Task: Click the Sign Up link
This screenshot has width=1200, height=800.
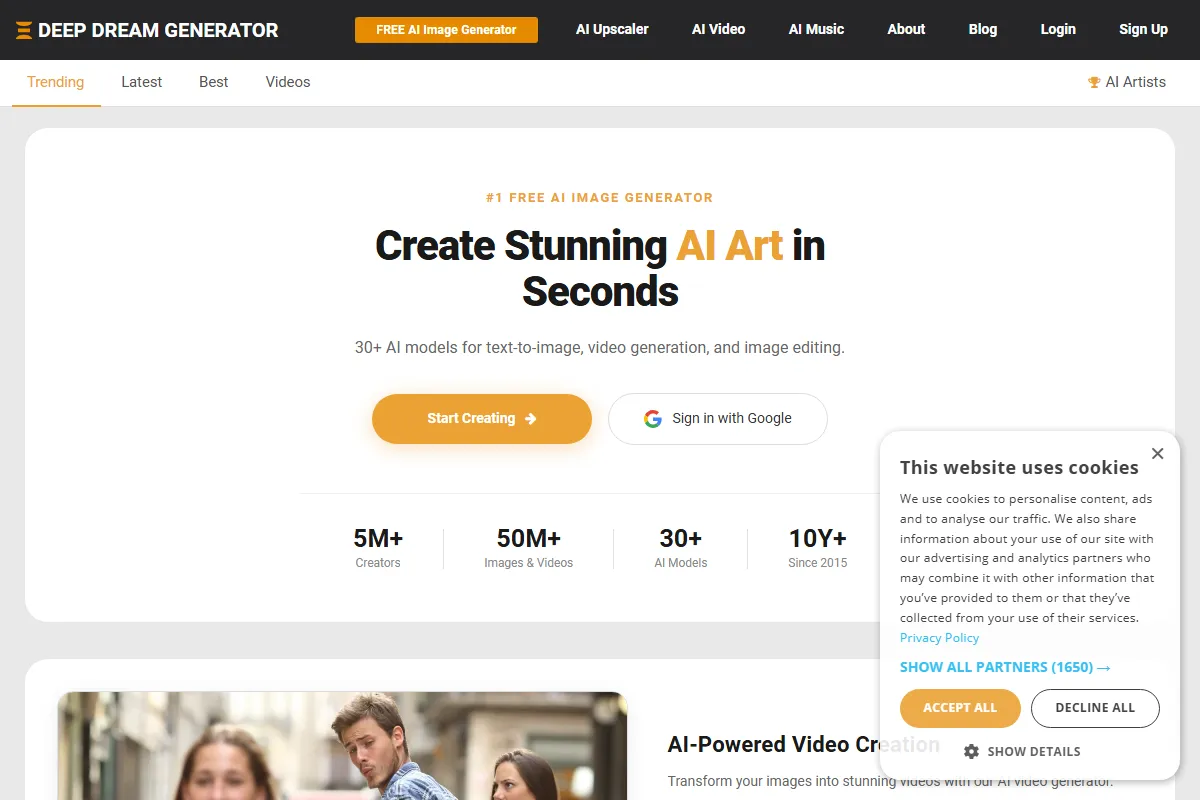Action: (1143, 29)
